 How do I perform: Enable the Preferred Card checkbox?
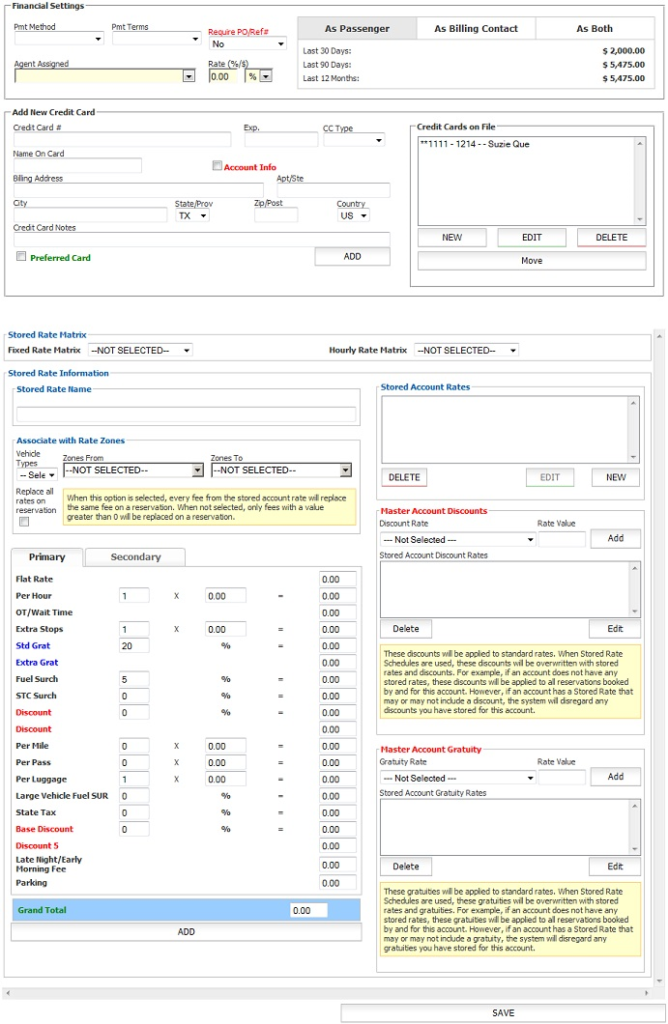[21, 257]
